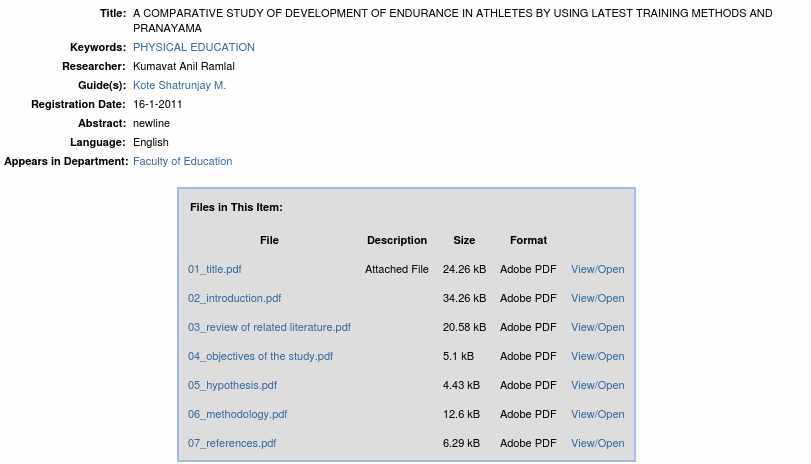Viewport: 811px width, 464px height.
Task: Click View/Open for 06_methodology.pdf
Action: point(597,414)
